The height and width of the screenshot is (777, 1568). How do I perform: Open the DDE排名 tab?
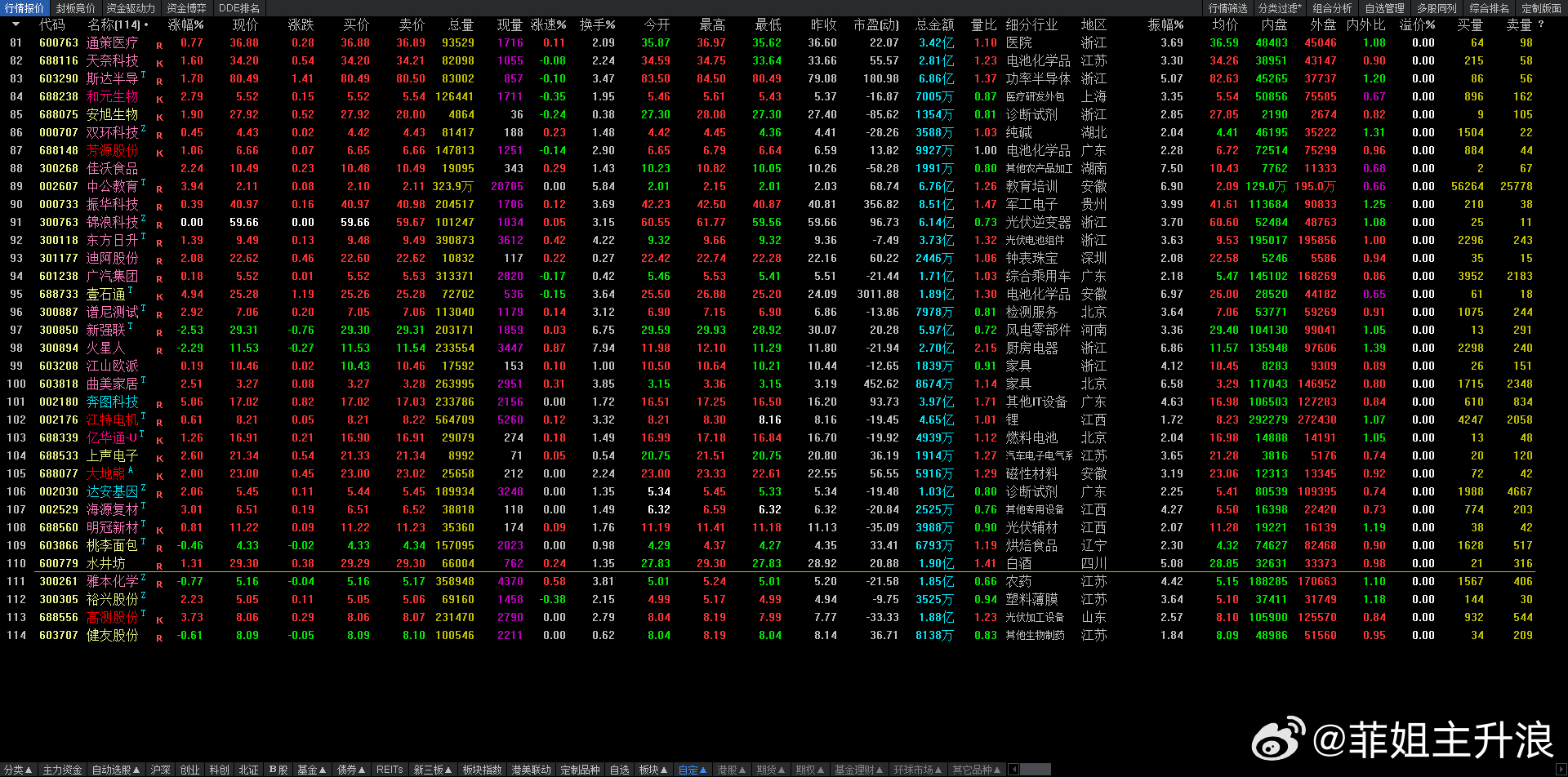point(239,8)
